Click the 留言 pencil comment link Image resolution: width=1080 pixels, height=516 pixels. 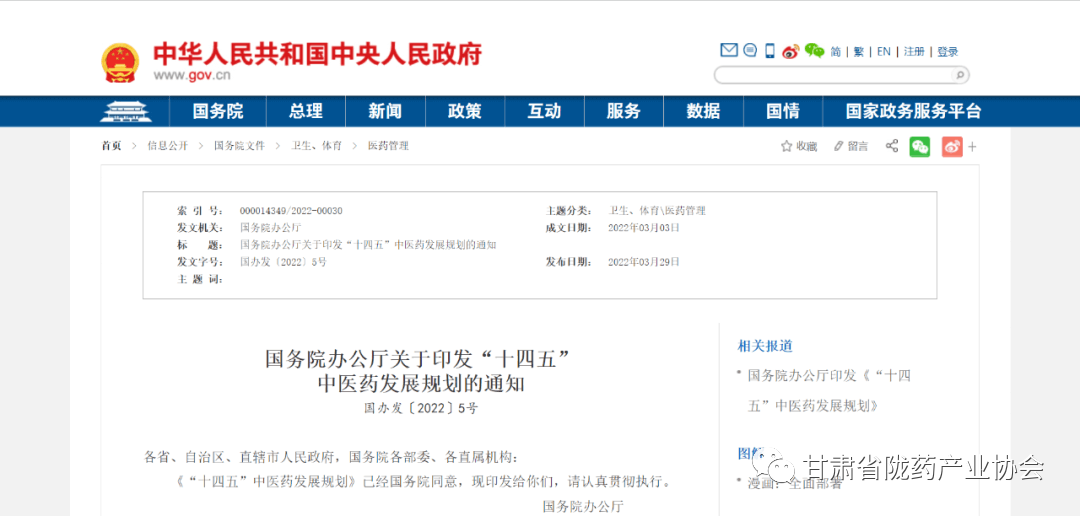[x=851, y=146]
